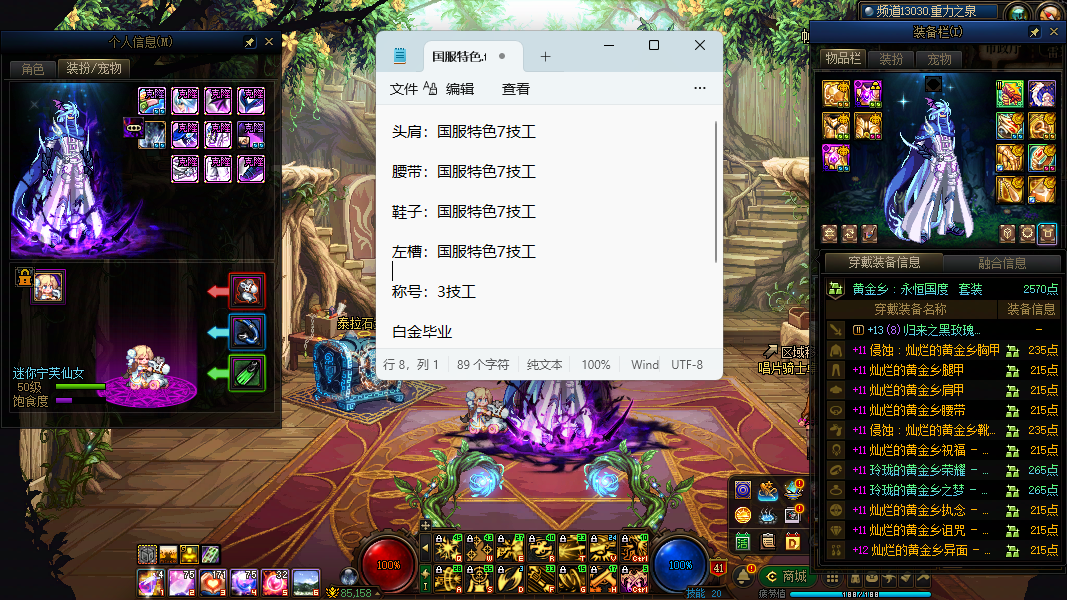Add a new Notepad tab
1067x600 pixels.
[x=545, y=57]
